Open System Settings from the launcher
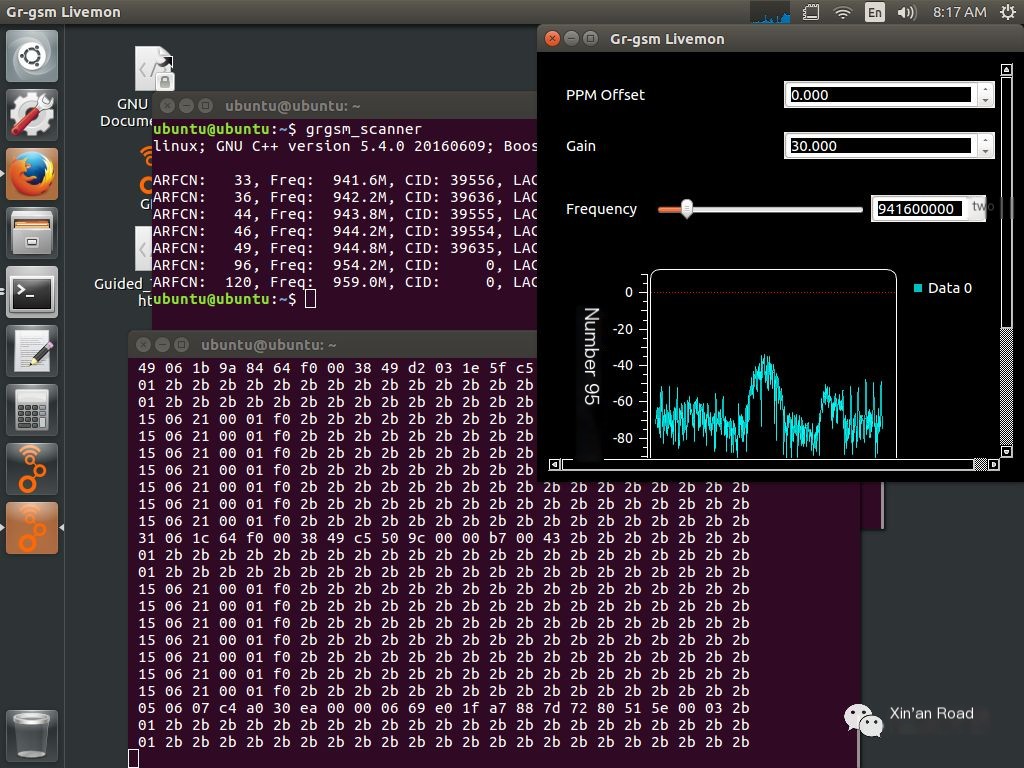This screenshot has height=768, width=1024. click(32, 115)
